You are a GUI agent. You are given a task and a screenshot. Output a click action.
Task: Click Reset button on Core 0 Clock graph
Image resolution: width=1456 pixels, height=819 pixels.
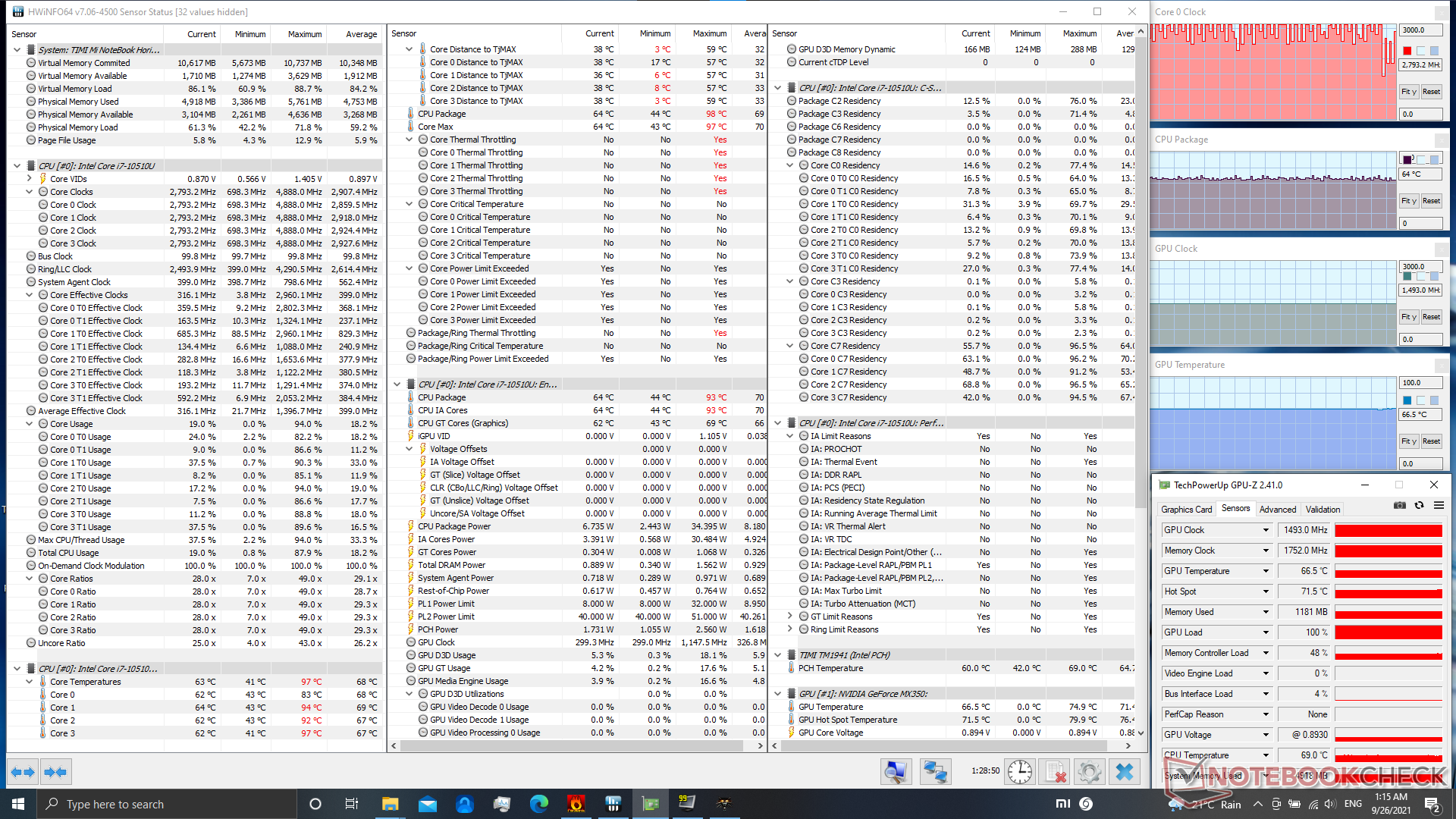pos(1431,92)
